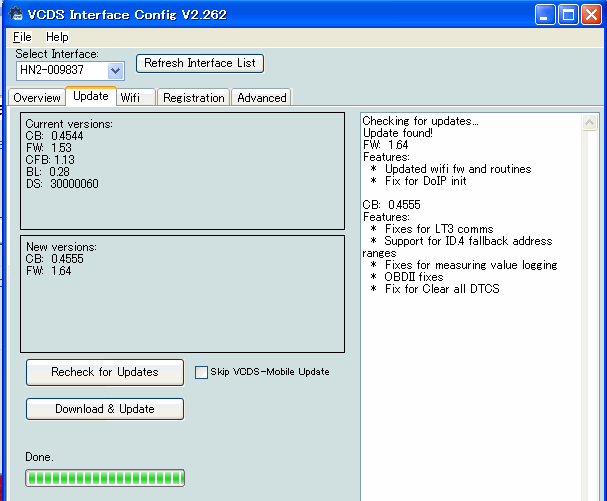The width and height of the screenshot is (607, 501).
Task: Switch to the Overview tab
Action: coord(37,98)
